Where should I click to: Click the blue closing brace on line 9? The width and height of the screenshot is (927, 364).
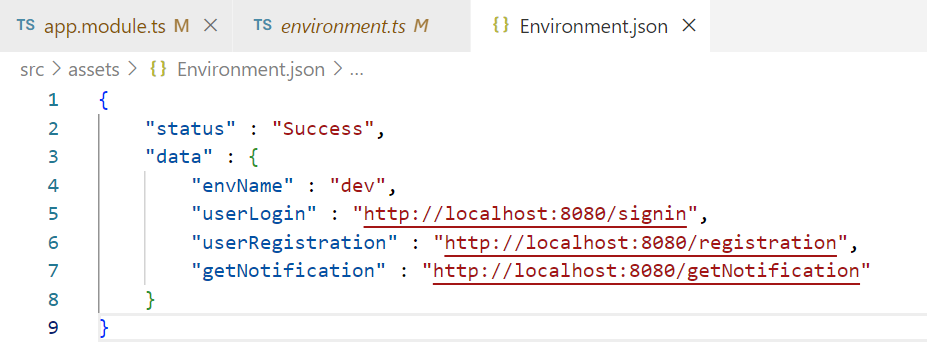(x=105, y=328)
